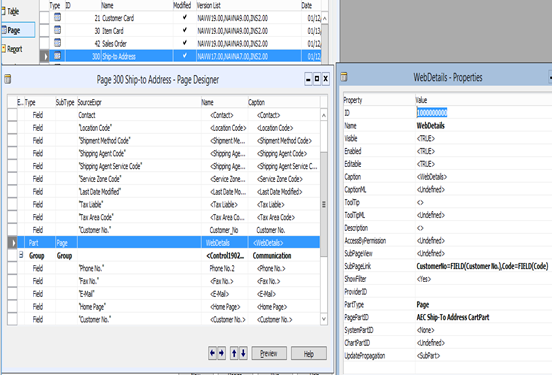Select Page in the object type list

click(18, 30)
